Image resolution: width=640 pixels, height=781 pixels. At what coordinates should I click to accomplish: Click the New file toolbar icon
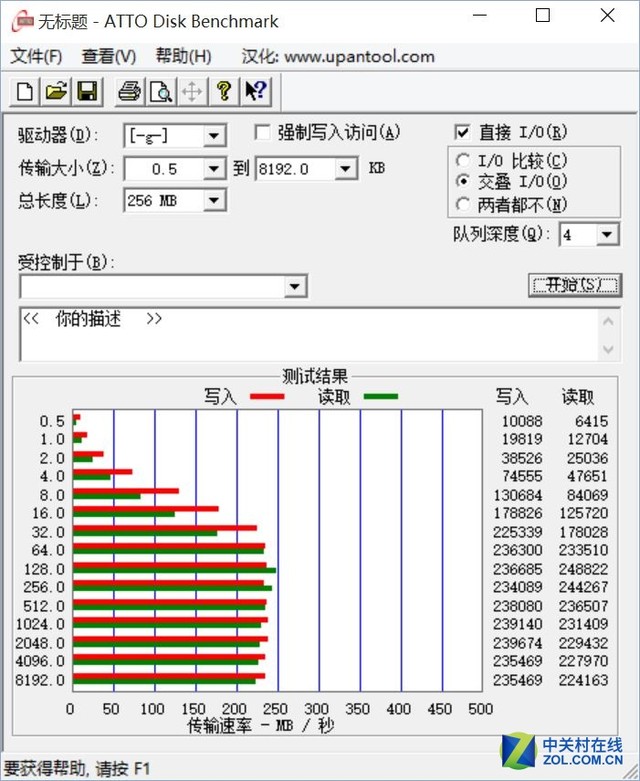tap(25, 93)
